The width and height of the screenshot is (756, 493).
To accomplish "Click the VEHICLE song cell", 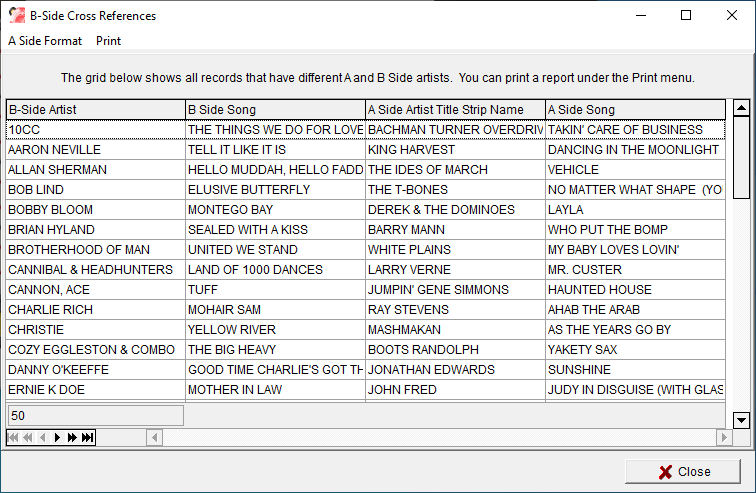I will [635, 170].
